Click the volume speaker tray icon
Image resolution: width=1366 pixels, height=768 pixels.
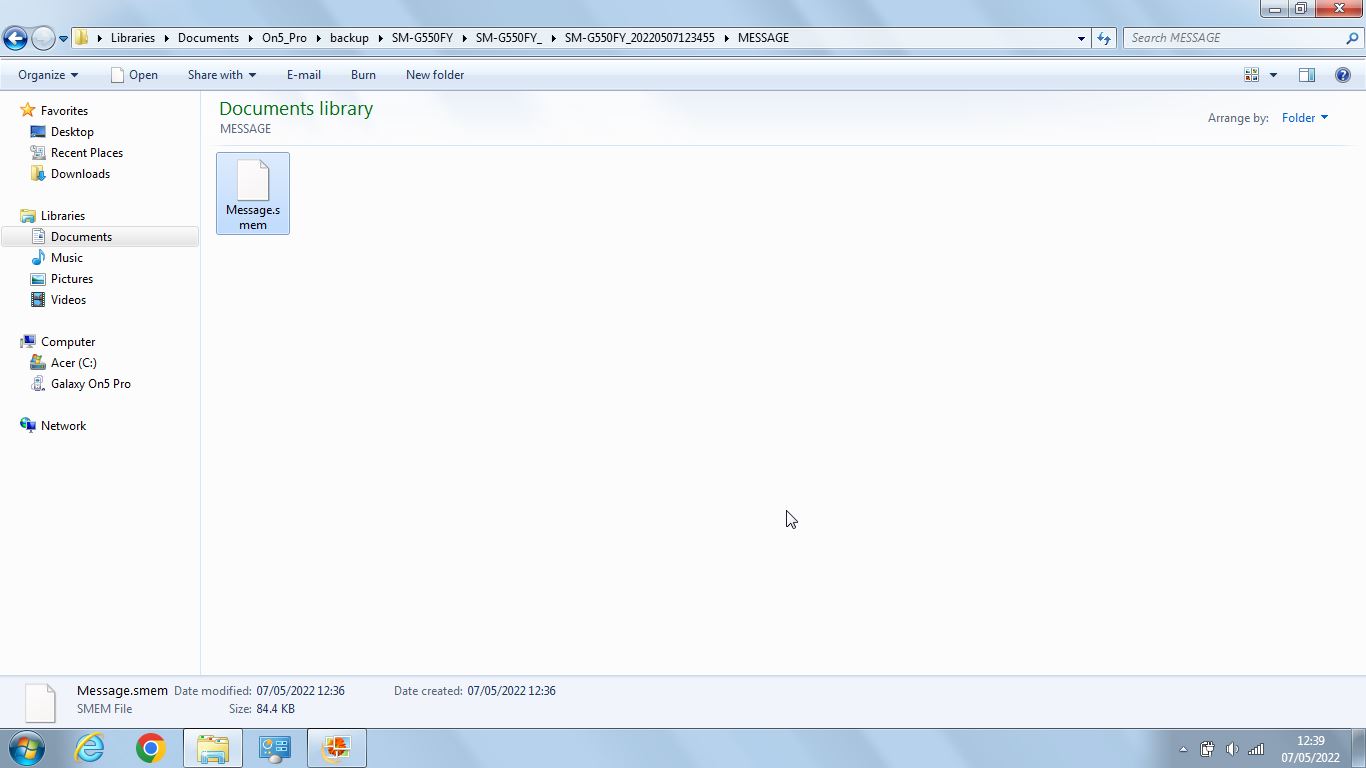(x=1232, y=749)
